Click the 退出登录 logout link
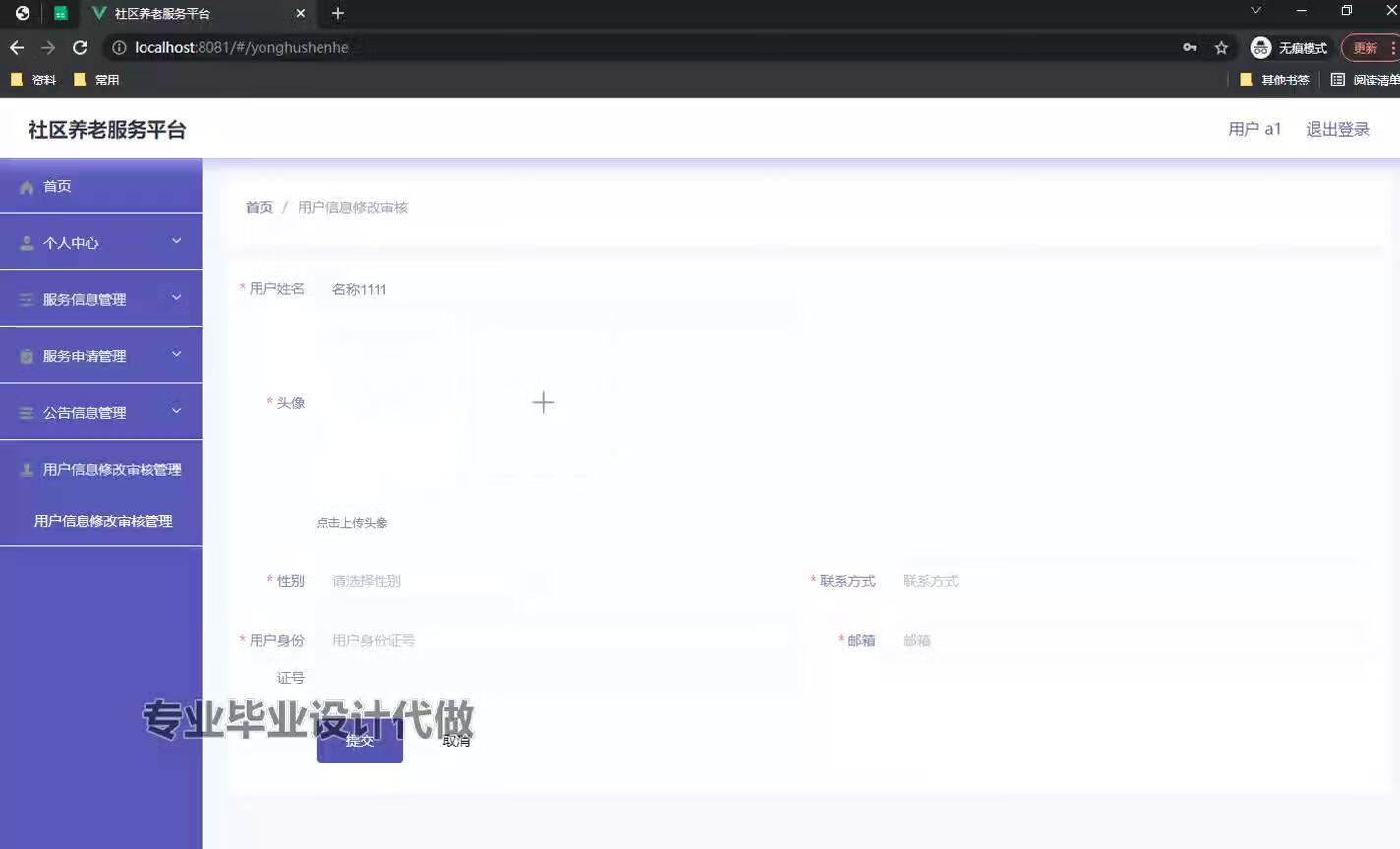Viewport: 1400px width, 849px height. (1337, 129)
